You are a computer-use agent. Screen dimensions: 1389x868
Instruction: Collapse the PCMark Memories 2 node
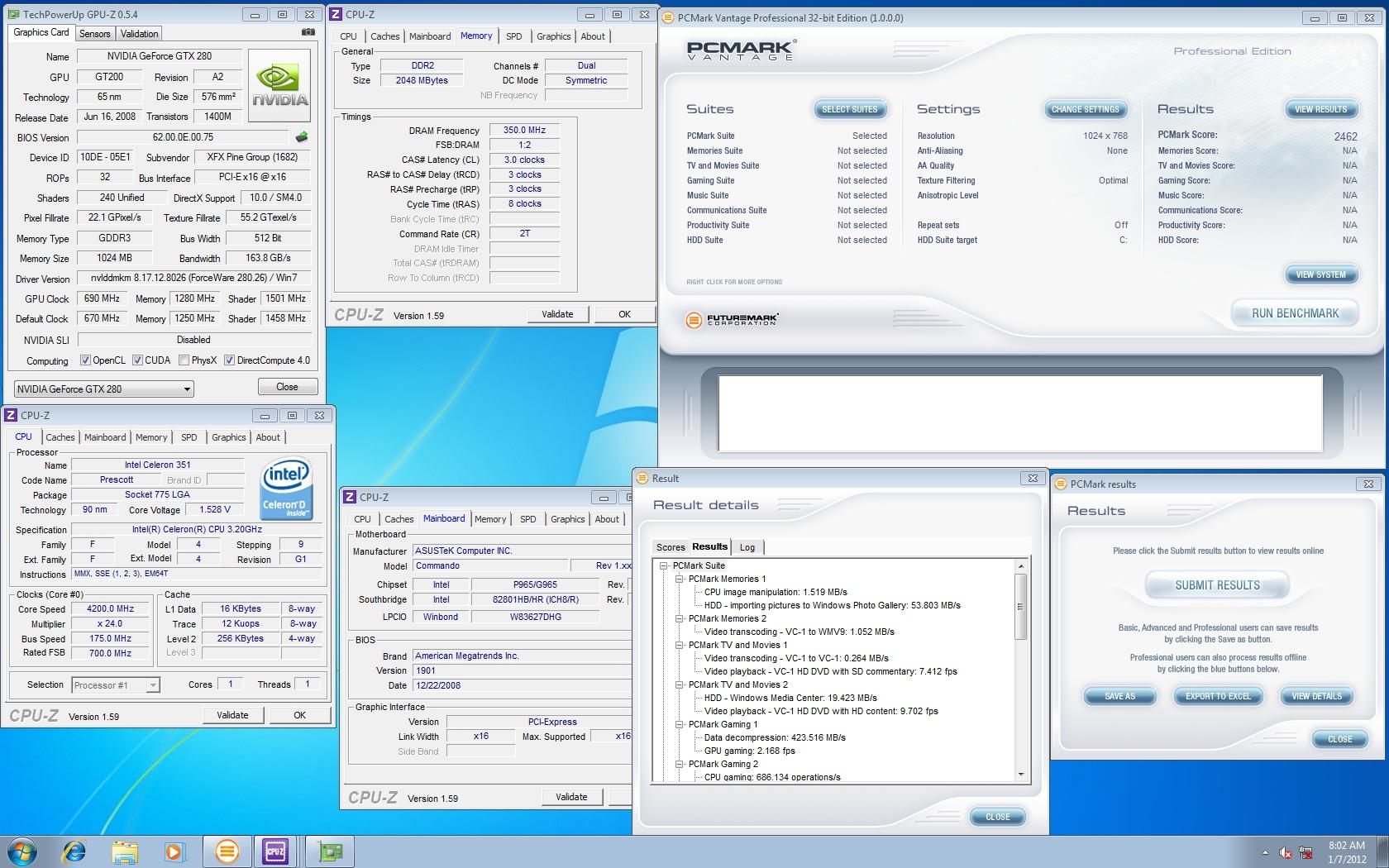(x=679, y=618)
